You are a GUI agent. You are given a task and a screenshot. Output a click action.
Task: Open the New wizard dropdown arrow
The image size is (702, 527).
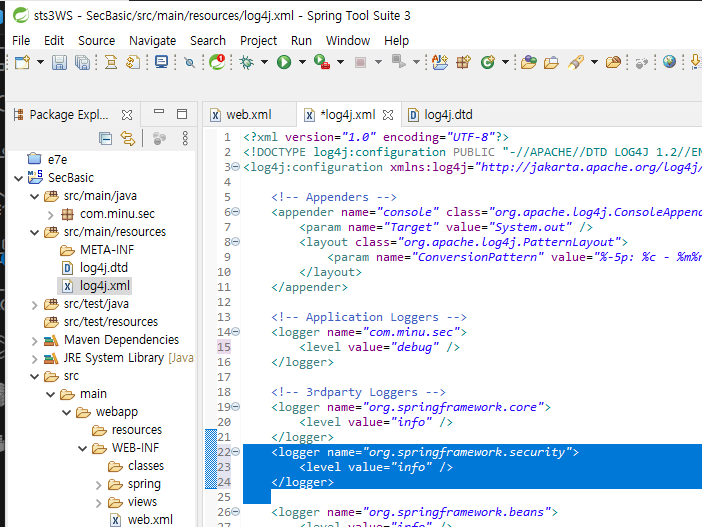[40, 62]
